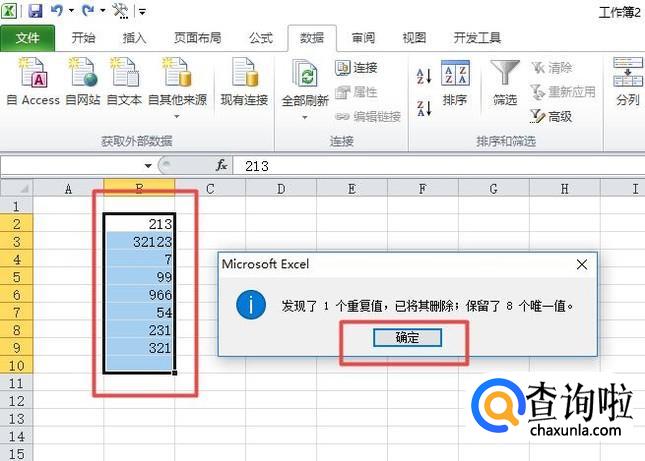Open the 排序 dialog
The image size is (645, 461).
[455, 82]
